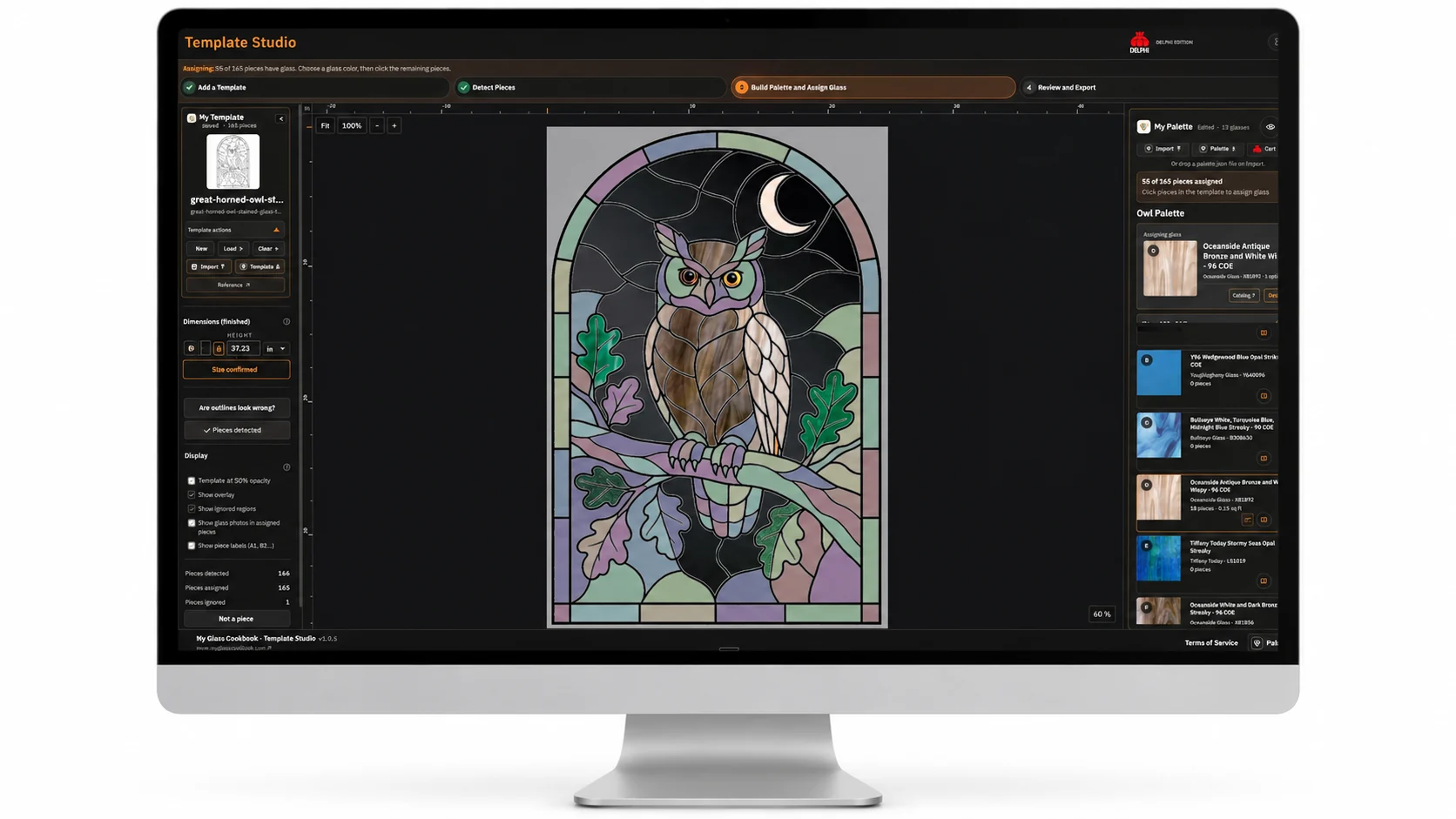The width and height of the screenshot is (1456, 819).
Task: Click rightmost icon on Oceanside Antique Bronze Wispy card
Action: pyautogui.click(x=1264, y=520)
